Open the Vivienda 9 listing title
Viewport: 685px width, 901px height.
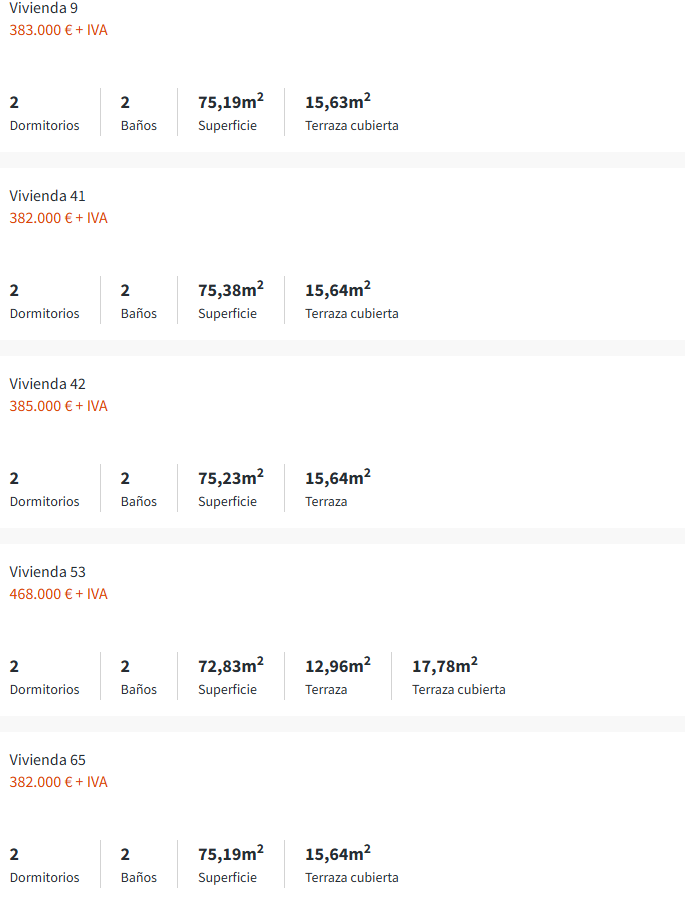pyautogui.click(x=44, y=8)
